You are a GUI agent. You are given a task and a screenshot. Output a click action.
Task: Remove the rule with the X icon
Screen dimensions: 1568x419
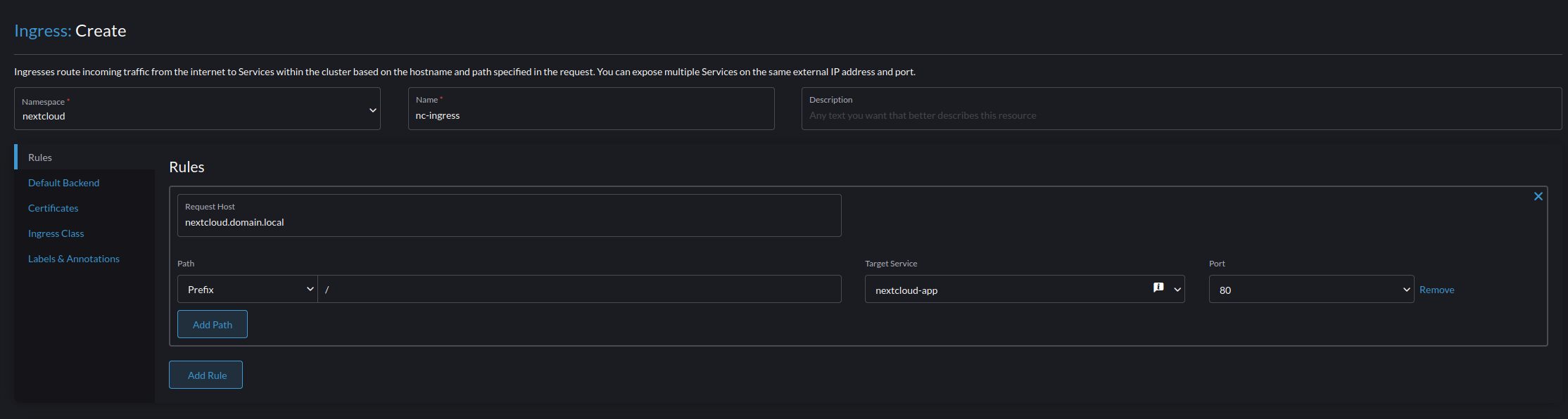coord(1538,196)
